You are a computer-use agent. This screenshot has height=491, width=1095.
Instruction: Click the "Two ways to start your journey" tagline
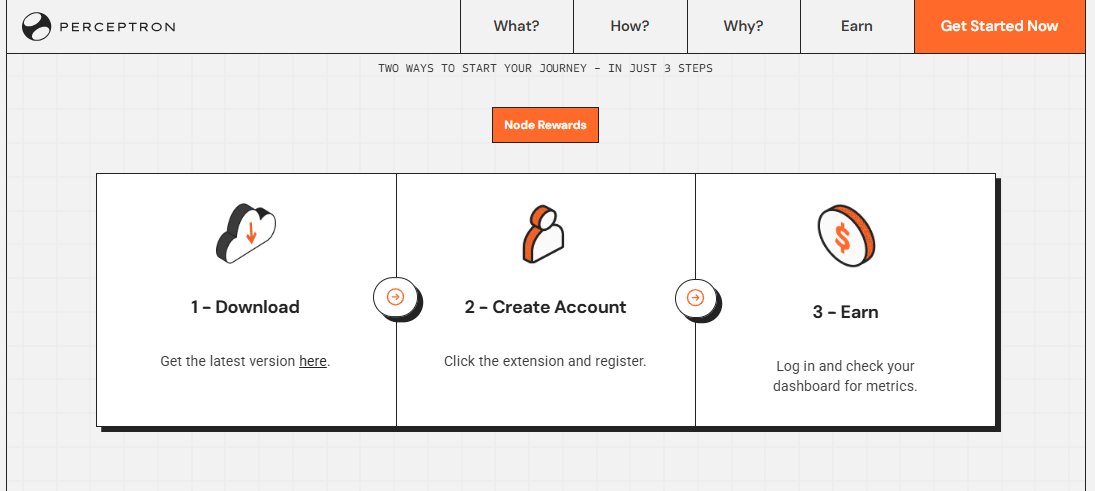pyautogui.click(x=545, y=69)
